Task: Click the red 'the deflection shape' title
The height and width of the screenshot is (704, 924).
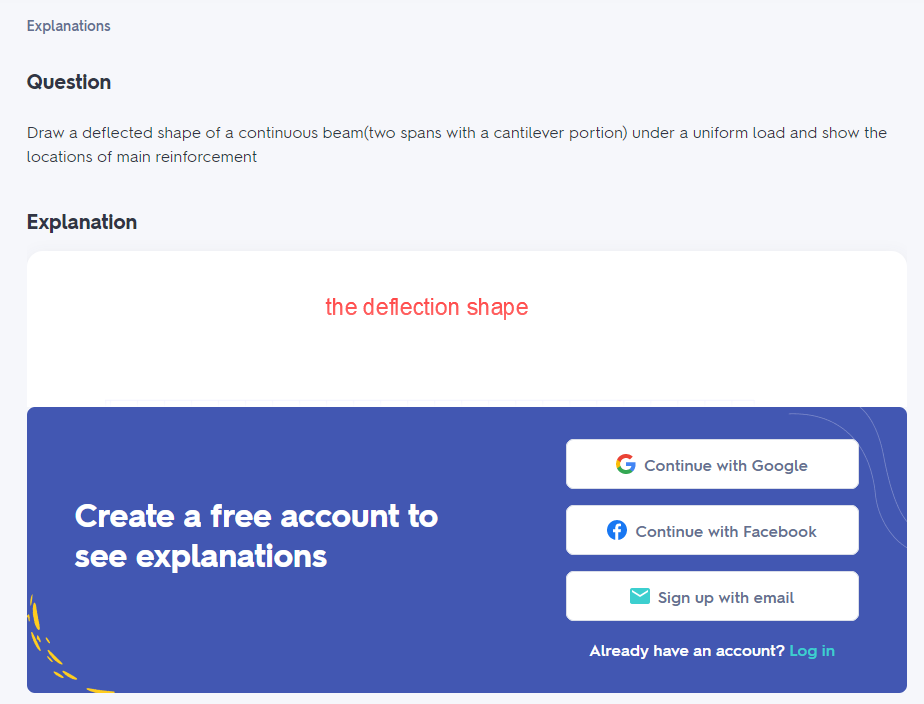Action: tap(427, 307)
